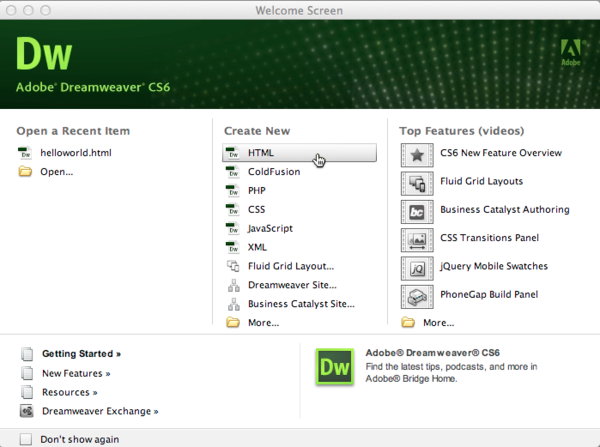This screenshot has height=447, width=600.
Task: Click the Fluid Grid Layouts video icon
Action: [416, 182]
